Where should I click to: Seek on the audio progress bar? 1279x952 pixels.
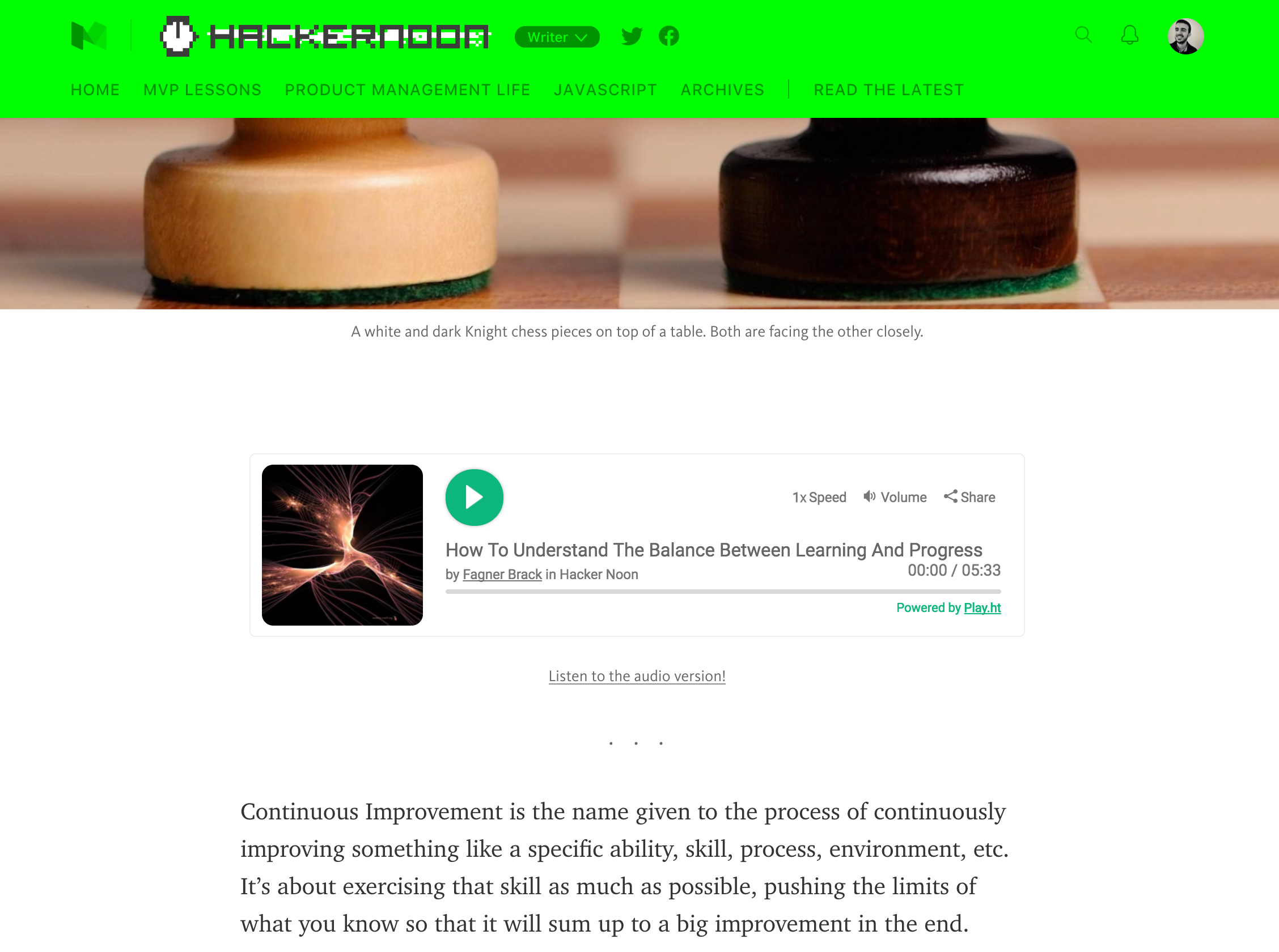coord(723,591)
